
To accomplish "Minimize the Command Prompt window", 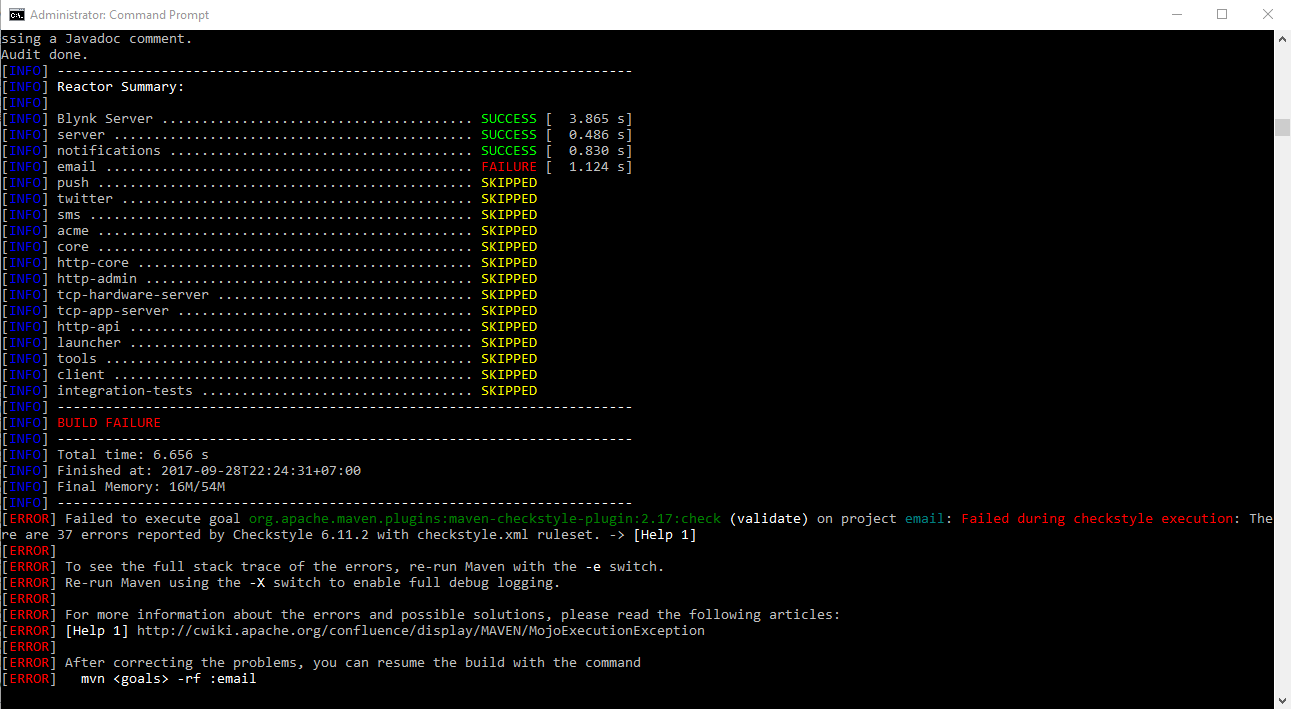I will (1176, 14).
